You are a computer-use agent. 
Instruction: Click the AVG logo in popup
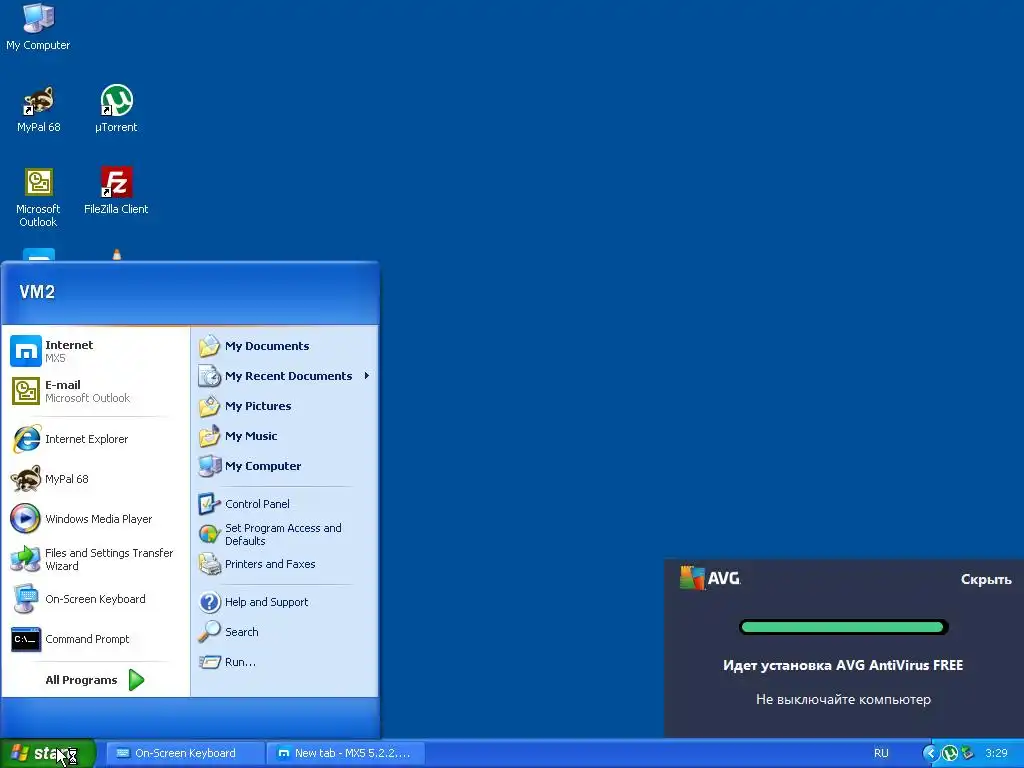point(710,578)
